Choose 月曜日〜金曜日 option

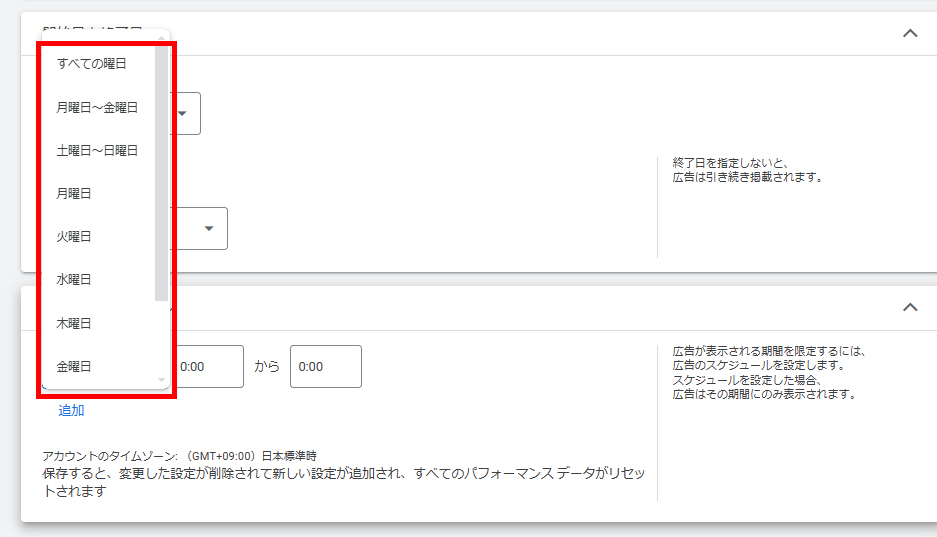(97, 107)
